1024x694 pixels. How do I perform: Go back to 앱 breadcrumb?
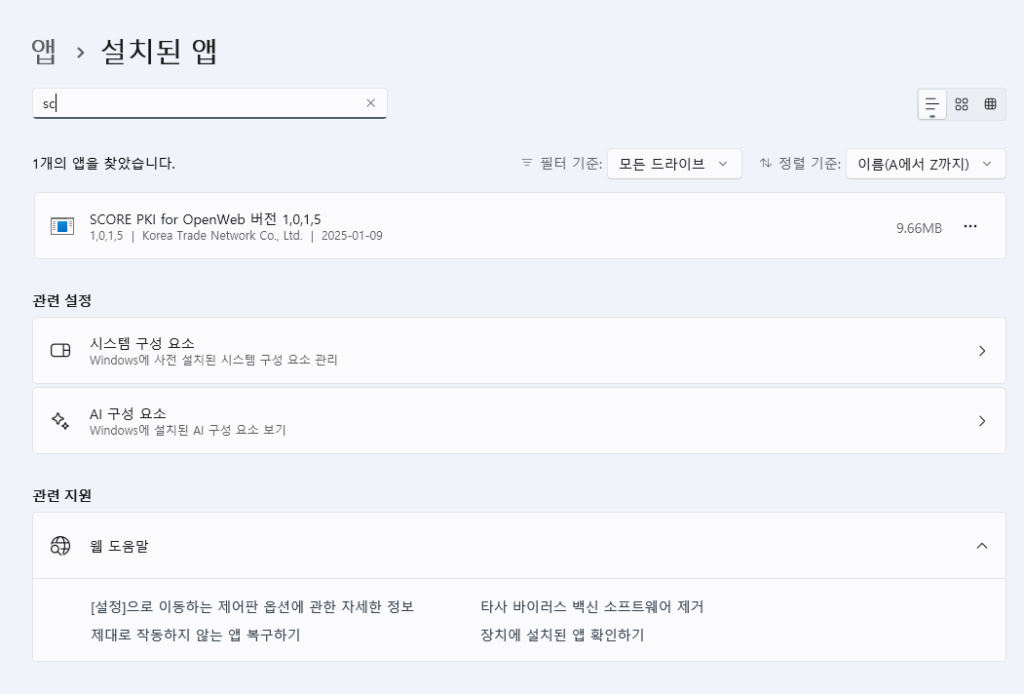(44, 51)
